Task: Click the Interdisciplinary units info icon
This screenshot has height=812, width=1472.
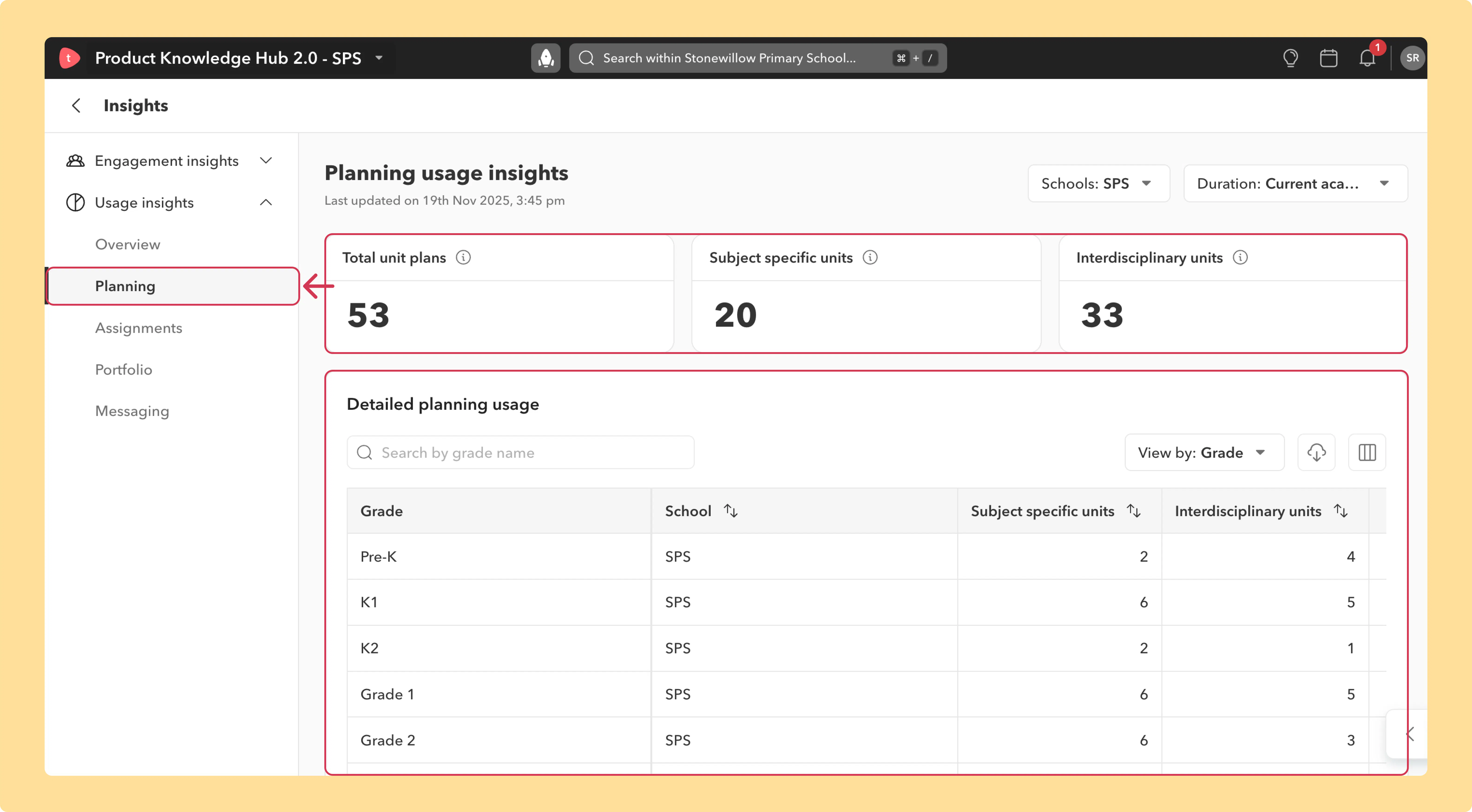Action: (x=1240, y=258)
